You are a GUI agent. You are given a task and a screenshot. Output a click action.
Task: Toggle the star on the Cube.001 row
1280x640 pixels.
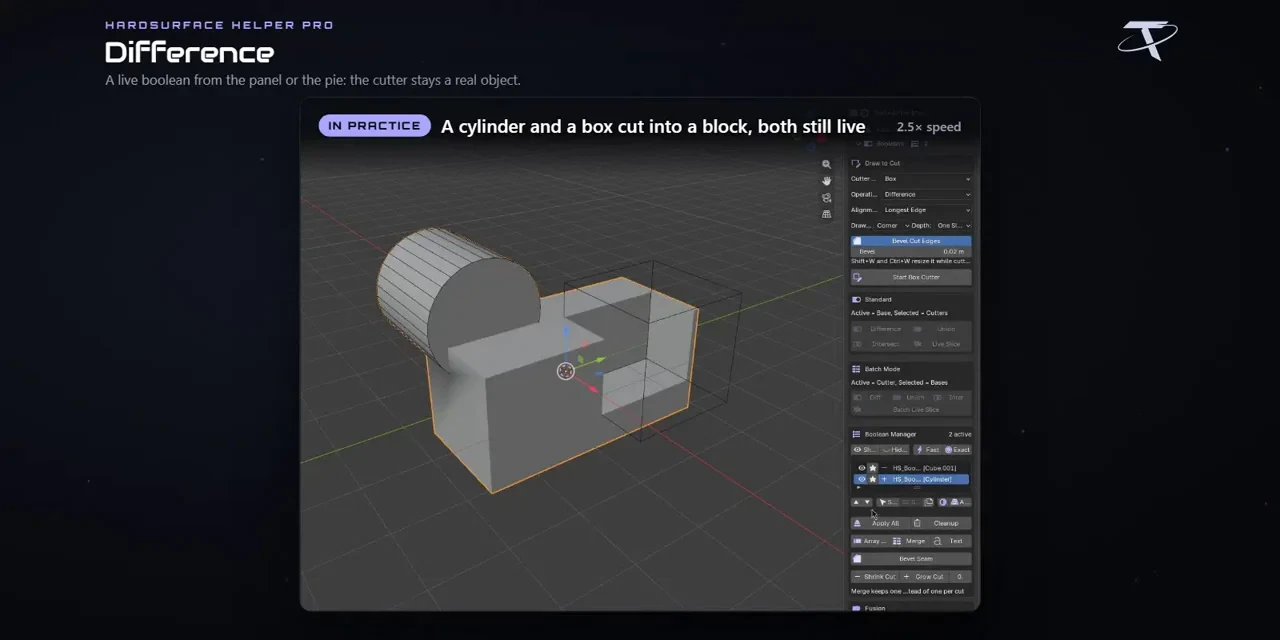(872, 468)
